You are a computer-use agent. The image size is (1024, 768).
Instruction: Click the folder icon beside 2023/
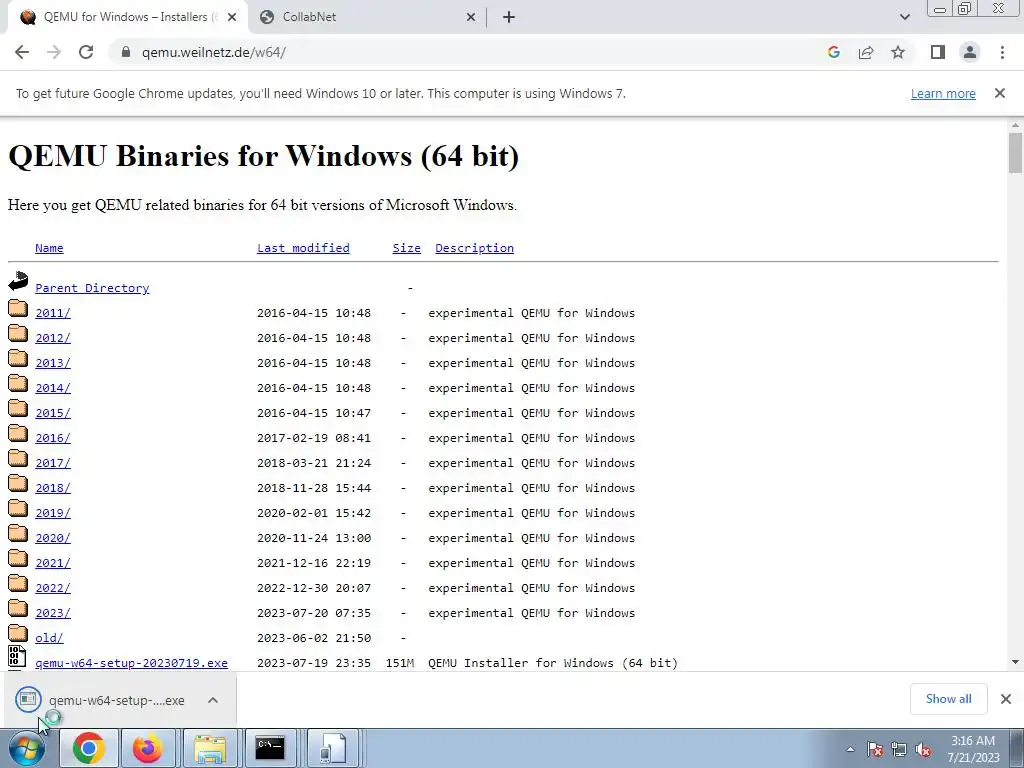click(18, 608)
